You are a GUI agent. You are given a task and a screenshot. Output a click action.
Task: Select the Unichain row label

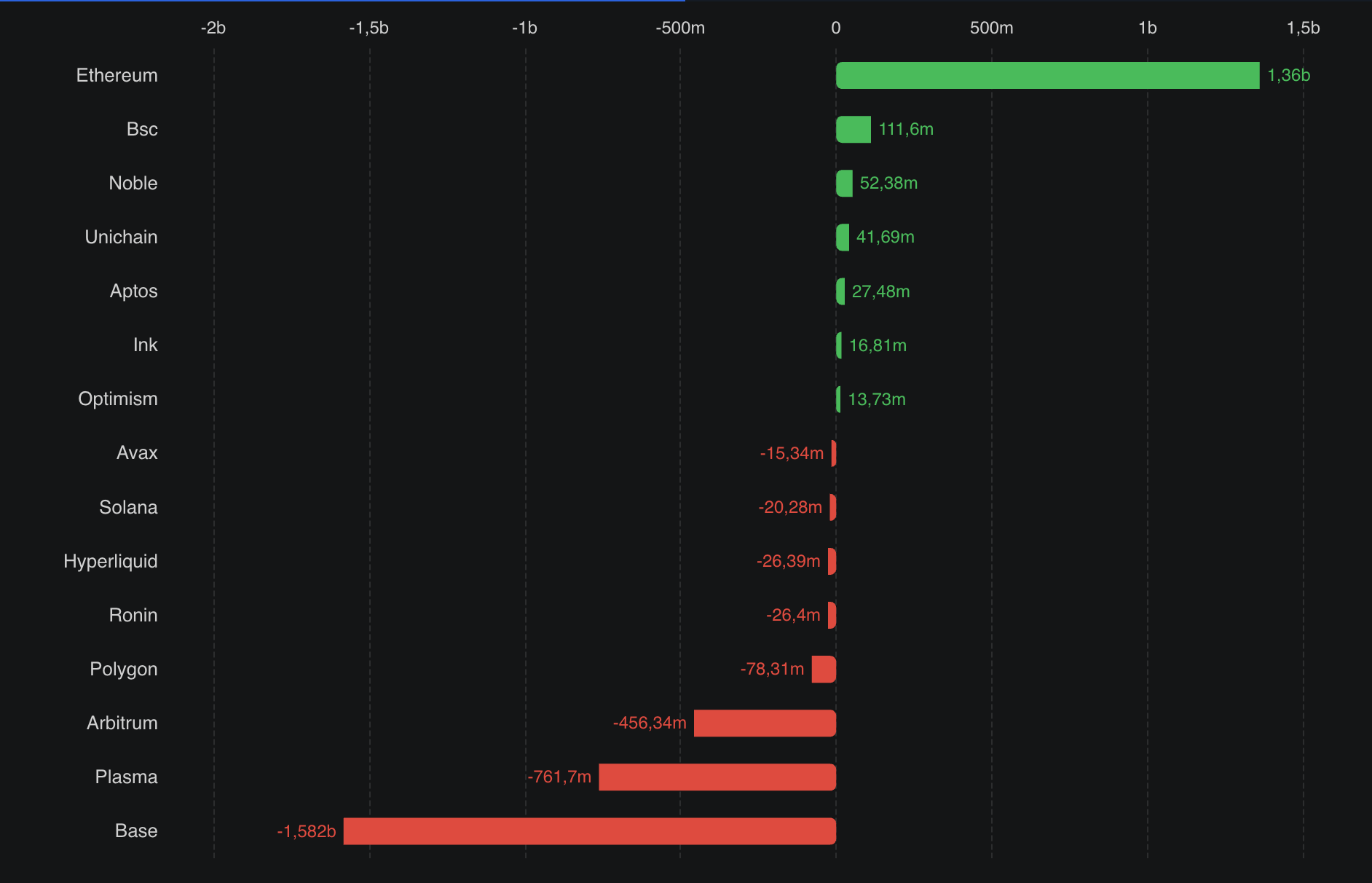(121, 238)
